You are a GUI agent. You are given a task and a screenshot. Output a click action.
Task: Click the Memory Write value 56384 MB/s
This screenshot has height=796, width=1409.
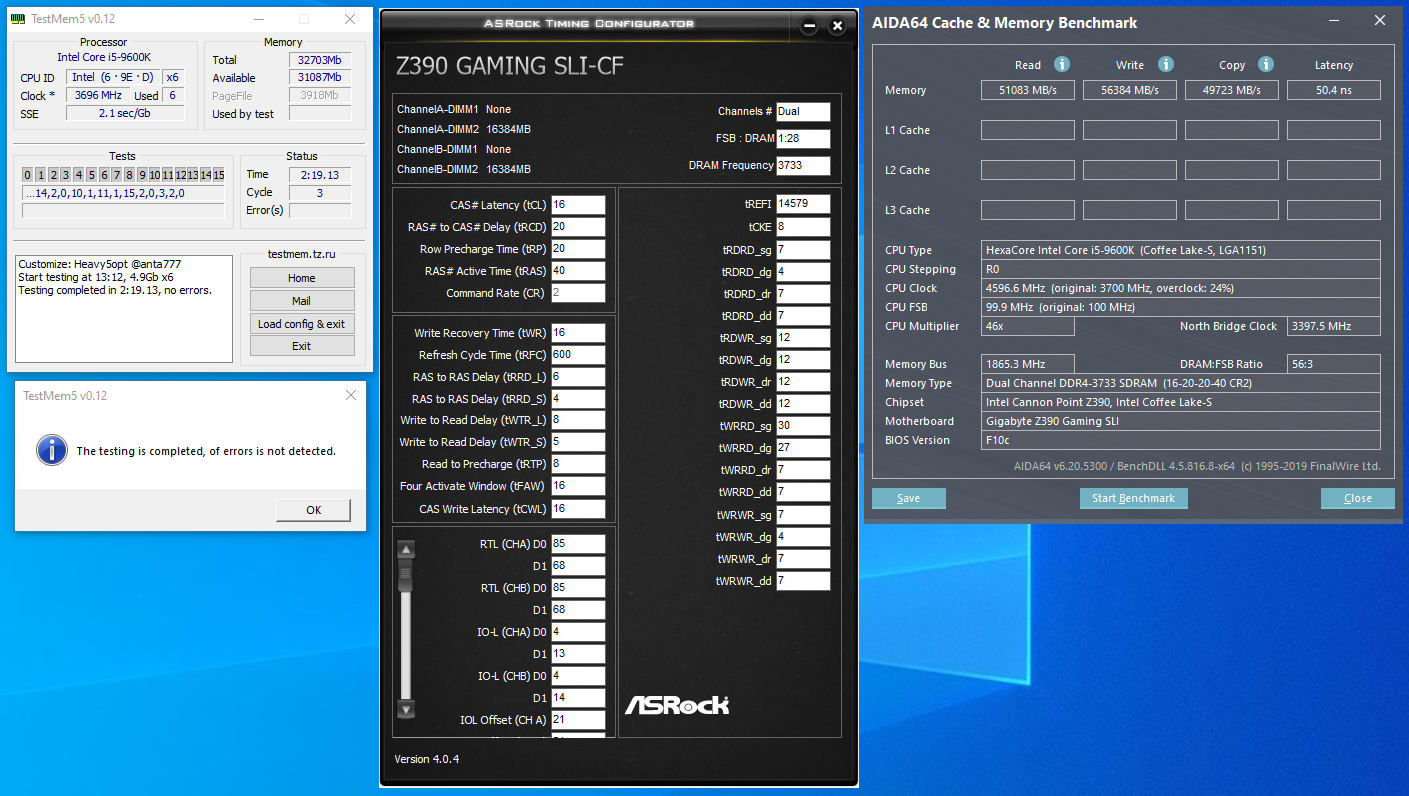[x=1130, y=90]
